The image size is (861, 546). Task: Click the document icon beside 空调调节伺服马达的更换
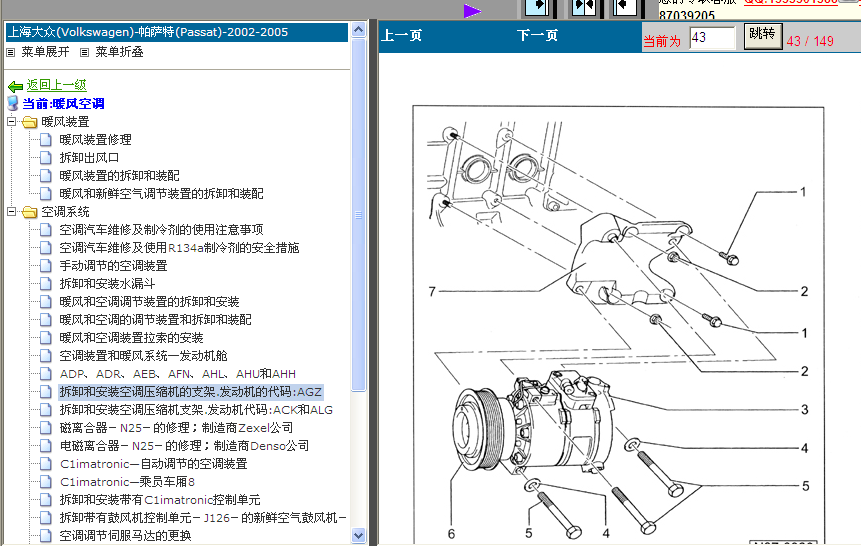tap(46, 536)
